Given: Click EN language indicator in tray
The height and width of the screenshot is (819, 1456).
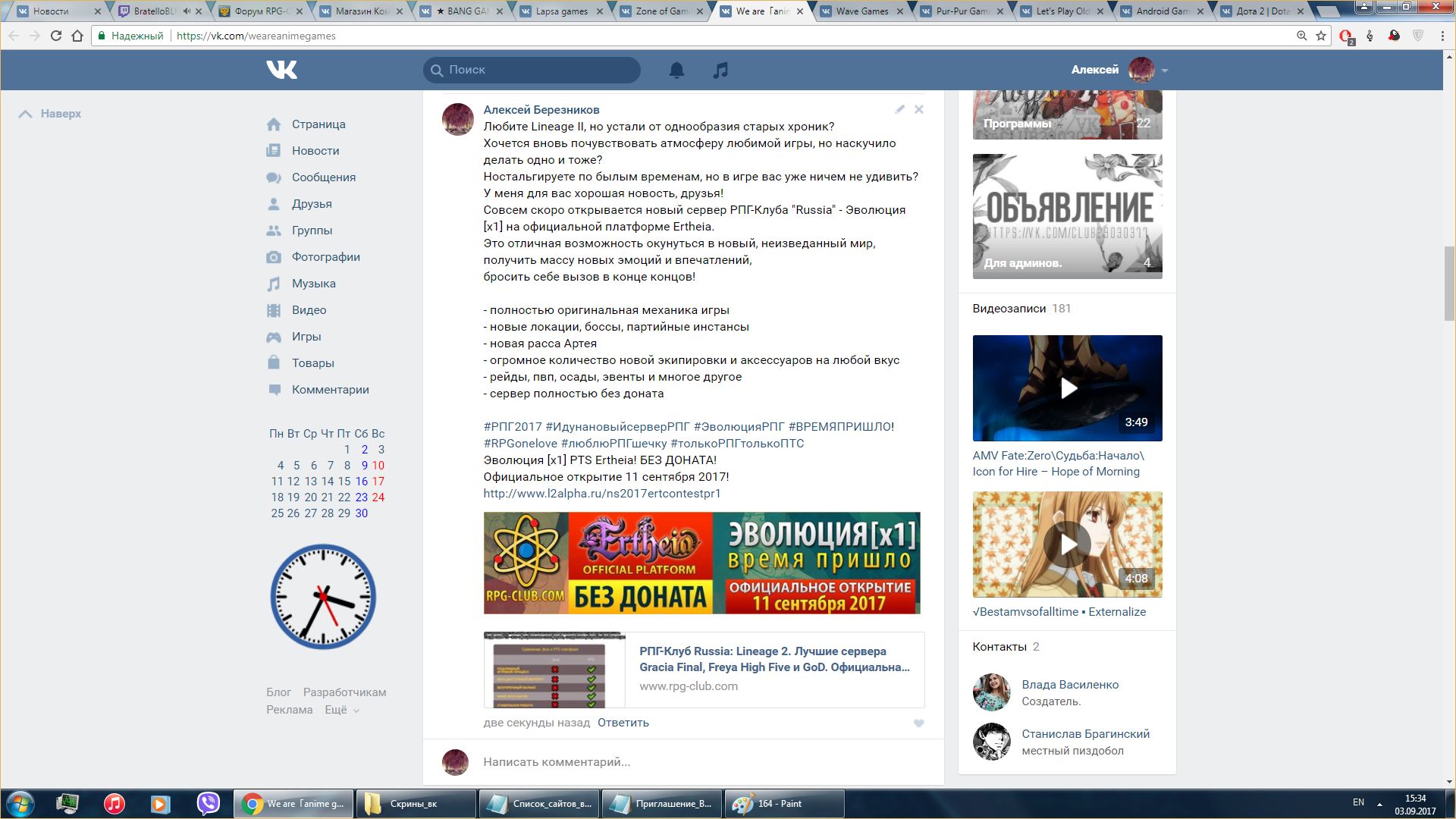Looking at the screenshot, I should (1358, 802).
